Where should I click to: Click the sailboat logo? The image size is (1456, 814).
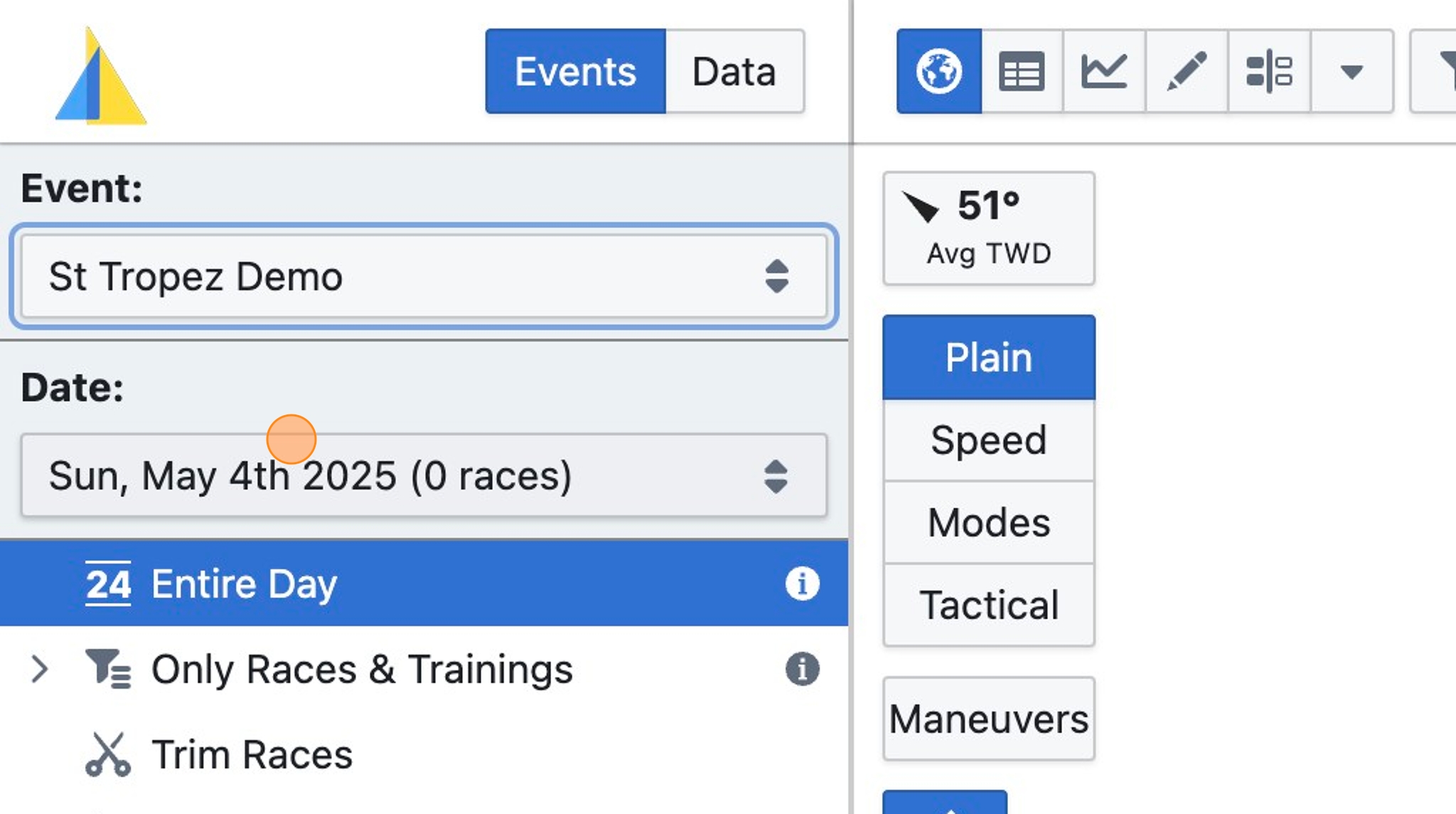(101, 76)
